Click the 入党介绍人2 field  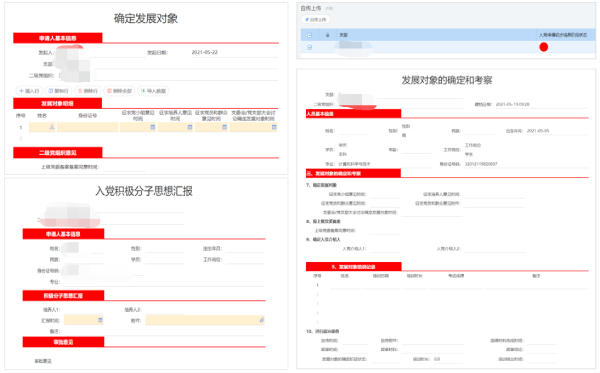494,249
